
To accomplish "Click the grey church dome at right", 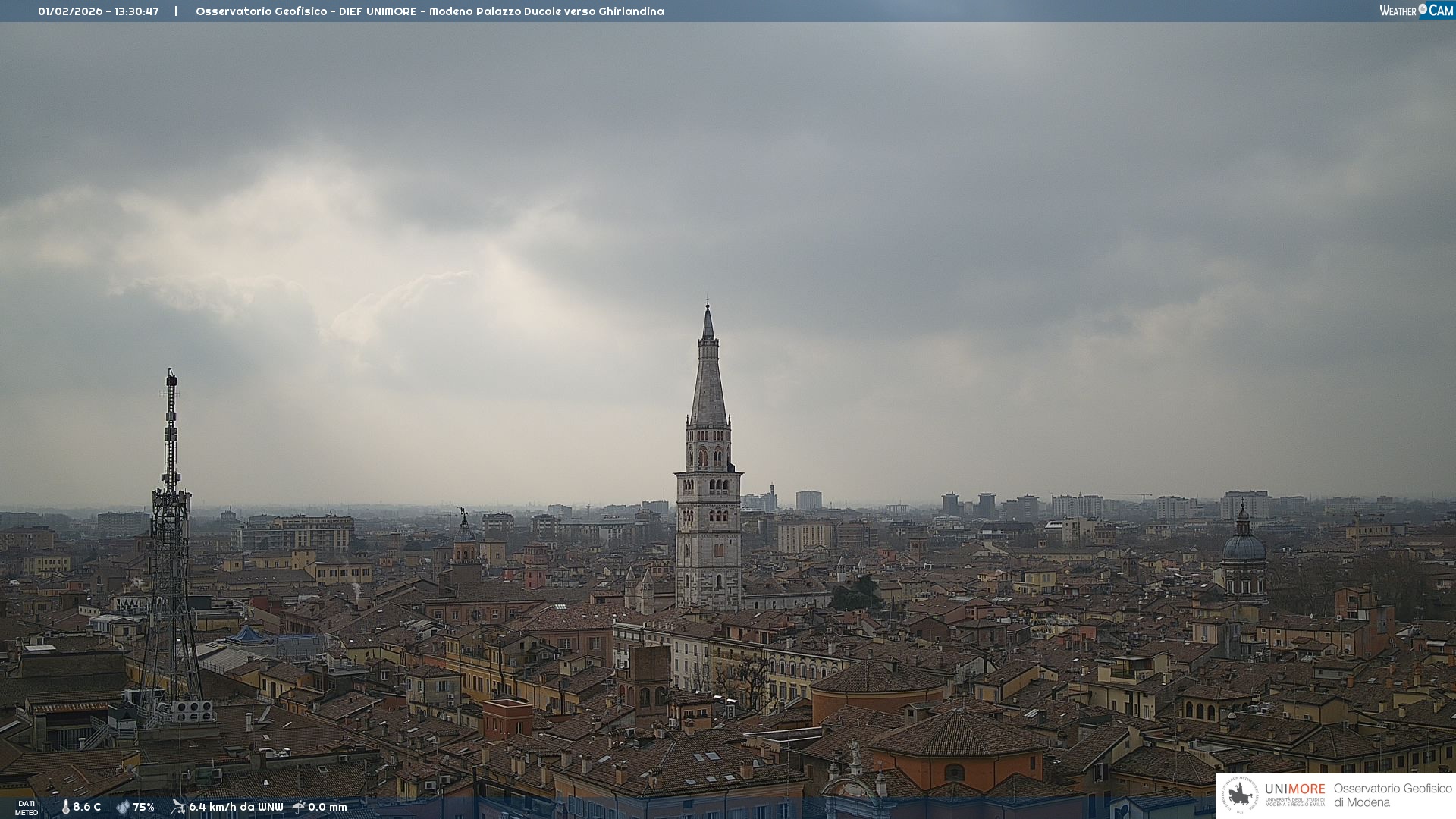I will pos(1244,548).
